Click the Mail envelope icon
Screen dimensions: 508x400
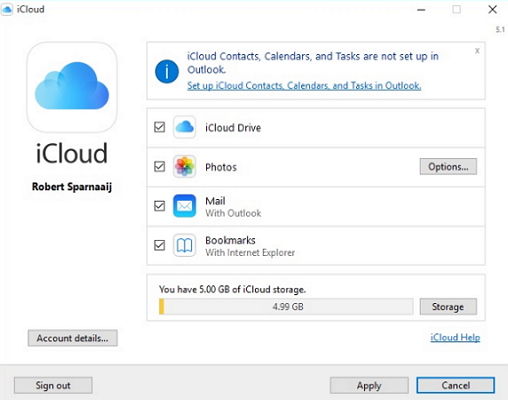coord(184,206)
